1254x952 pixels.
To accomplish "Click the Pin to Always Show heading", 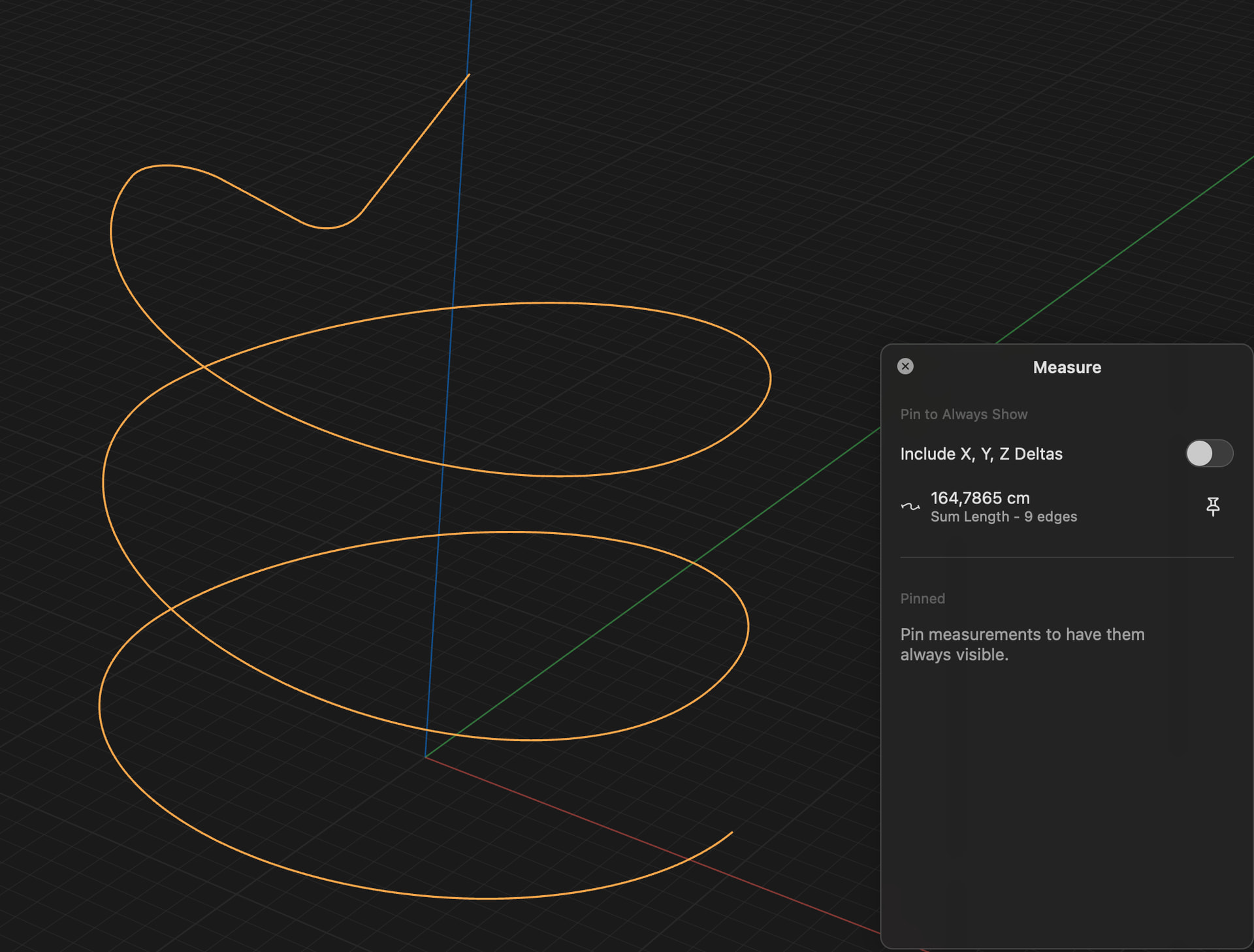I will tap(963, 415).
